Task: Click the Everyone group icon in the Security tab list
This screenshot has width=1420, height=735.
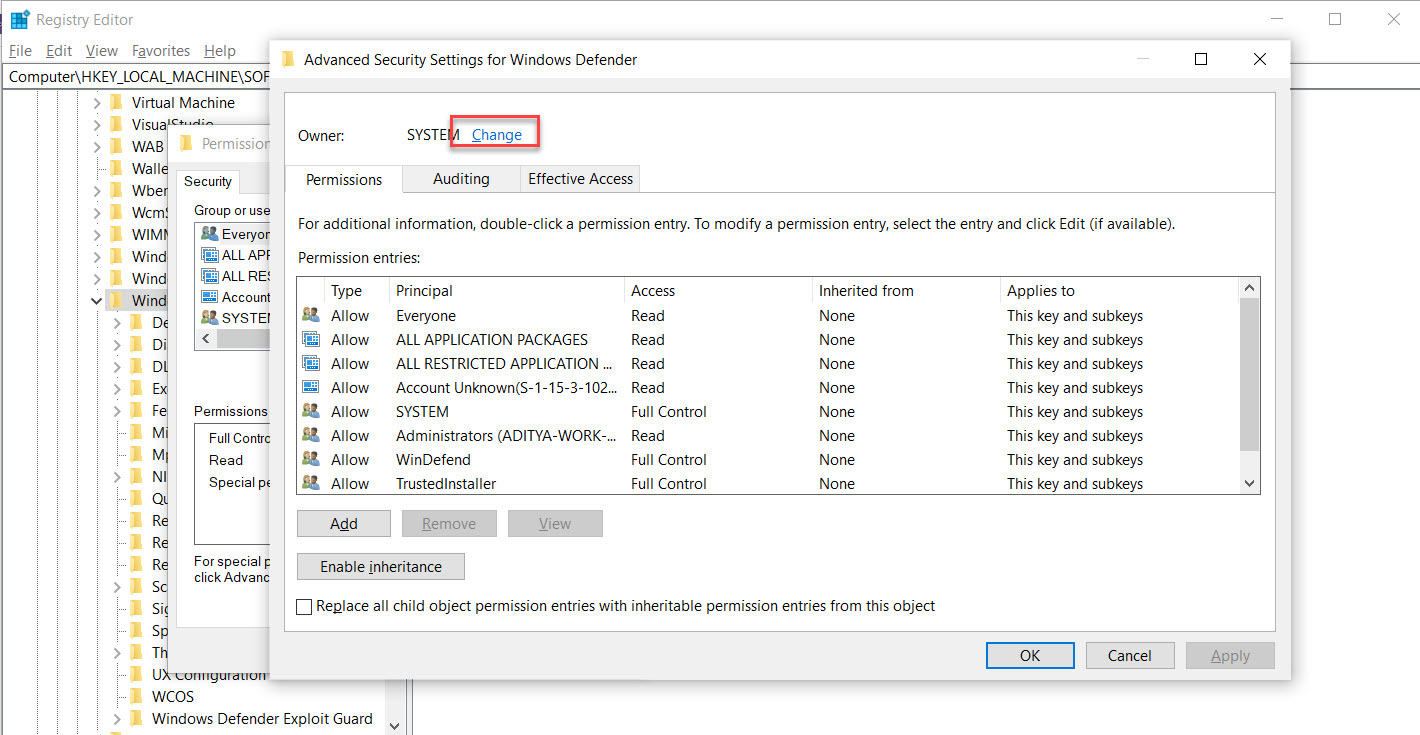Action: point(209,234)
